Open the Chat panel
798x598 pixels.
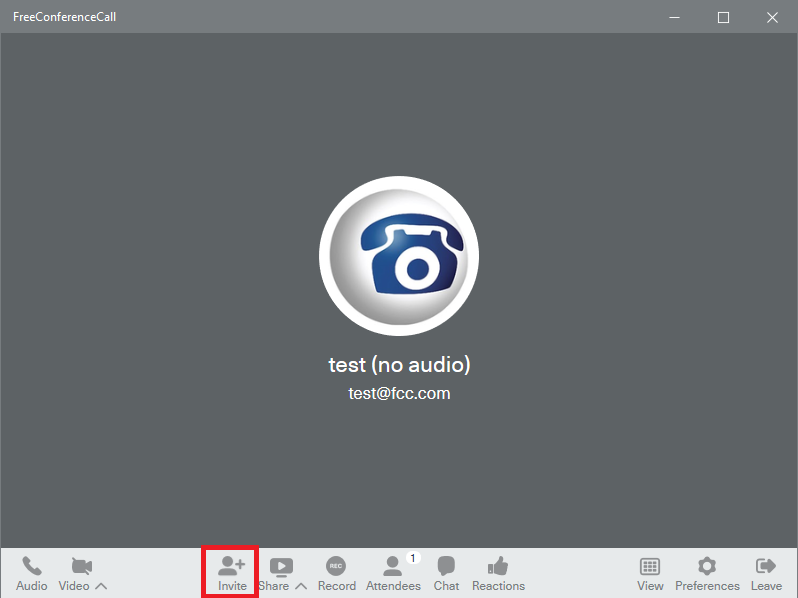point(446,567)
